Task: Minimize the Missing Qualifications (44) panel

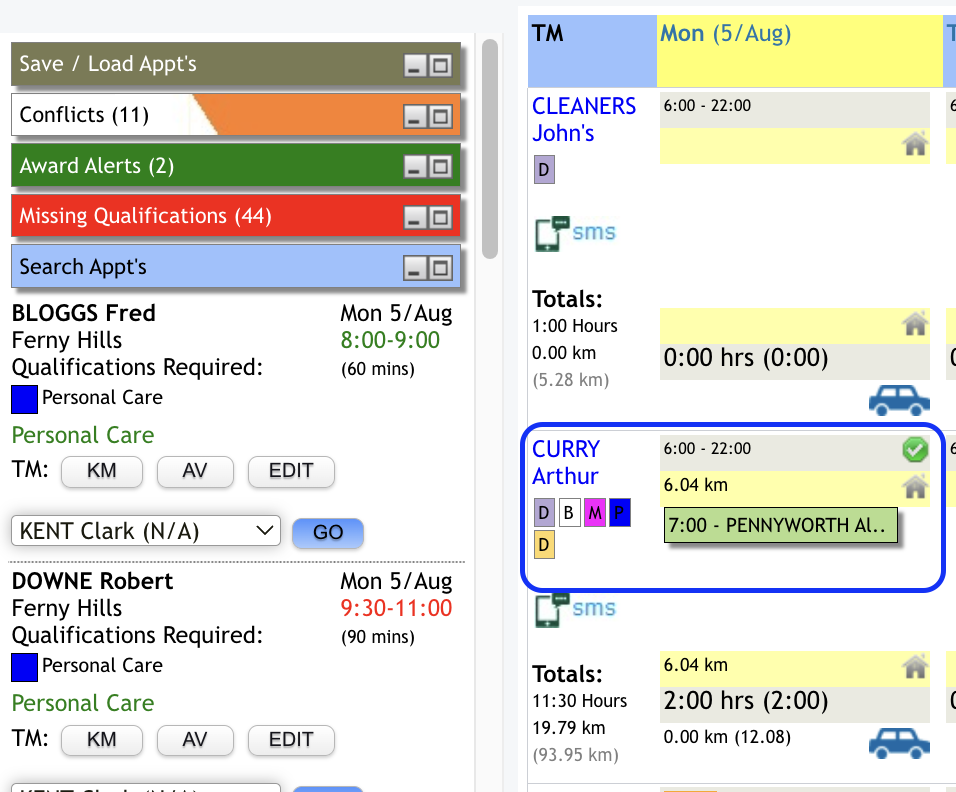Action: click(415, 217)
